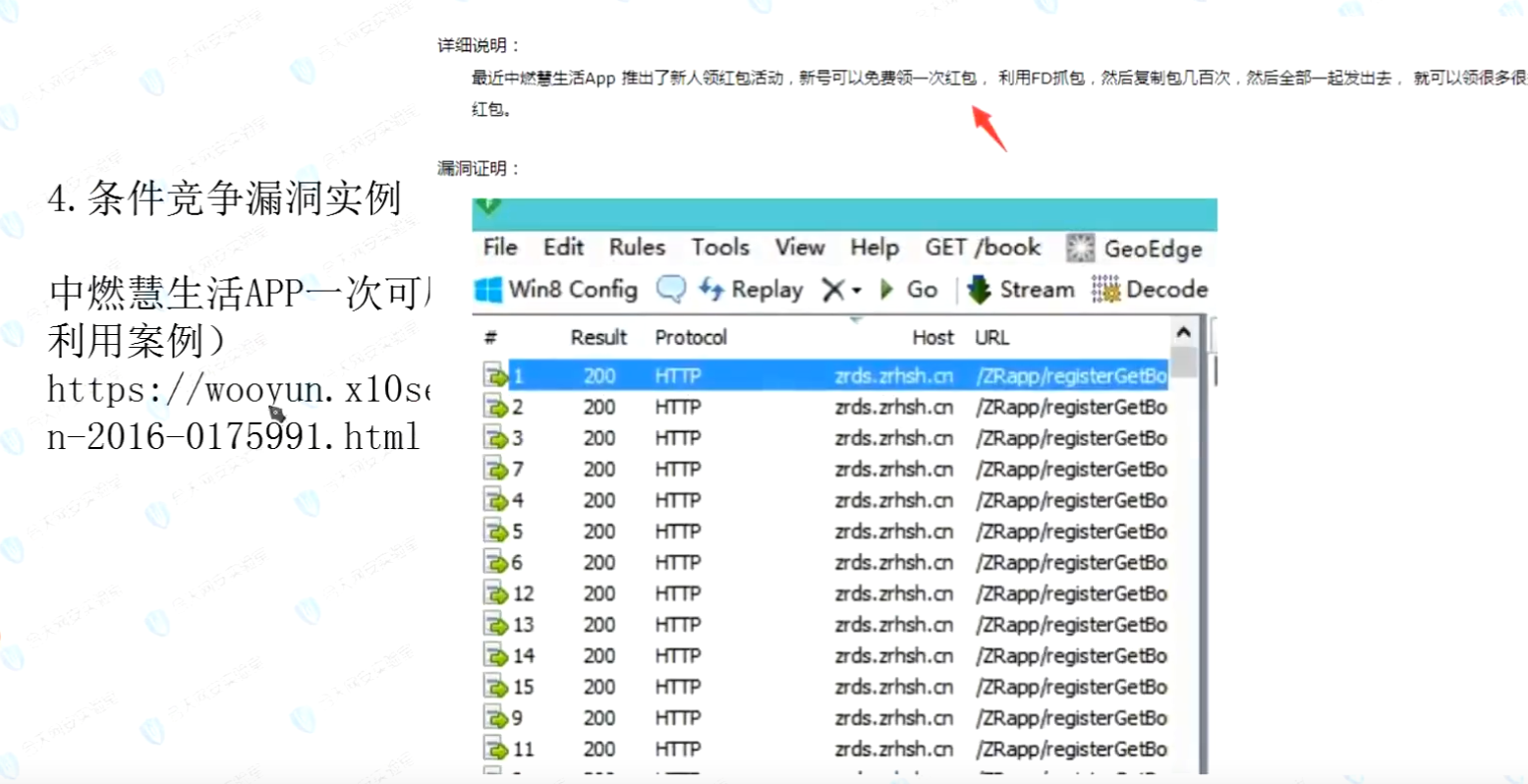Open the File menu in Fiddler
Image resolution: width=1528 pixels, height=784 pixels.
[x=500, y=248]
